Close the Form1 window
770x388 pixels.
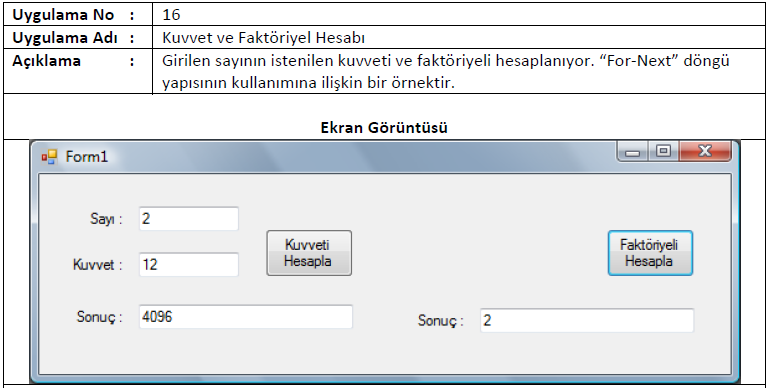[705, 152]
